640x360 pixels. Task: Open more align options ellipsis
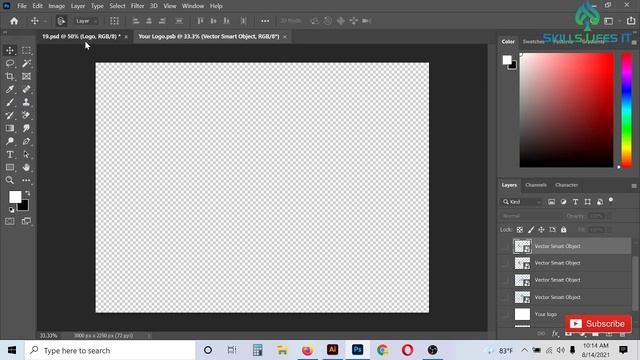coord(265,21)
